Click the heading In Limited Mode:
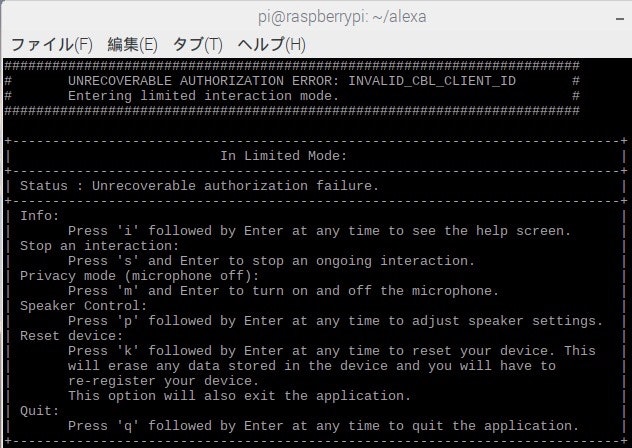The image size is (632, 448). [x=284, y=156]
